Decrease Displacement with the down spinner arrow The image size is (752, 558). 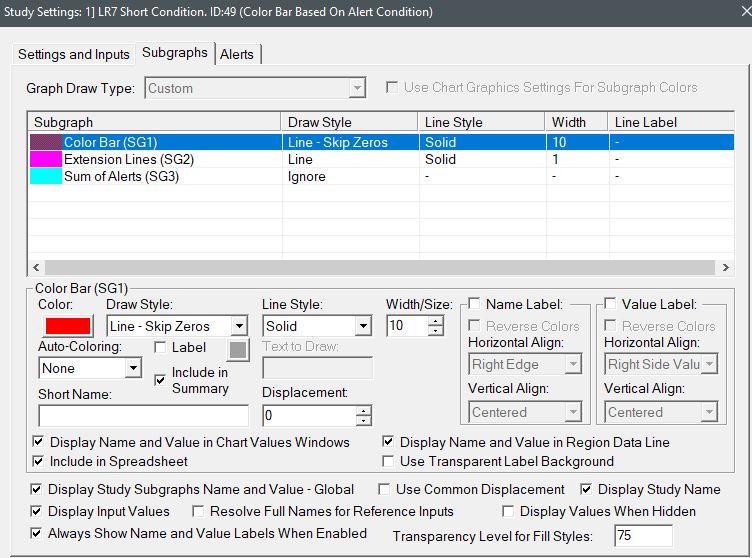(363, 421)
